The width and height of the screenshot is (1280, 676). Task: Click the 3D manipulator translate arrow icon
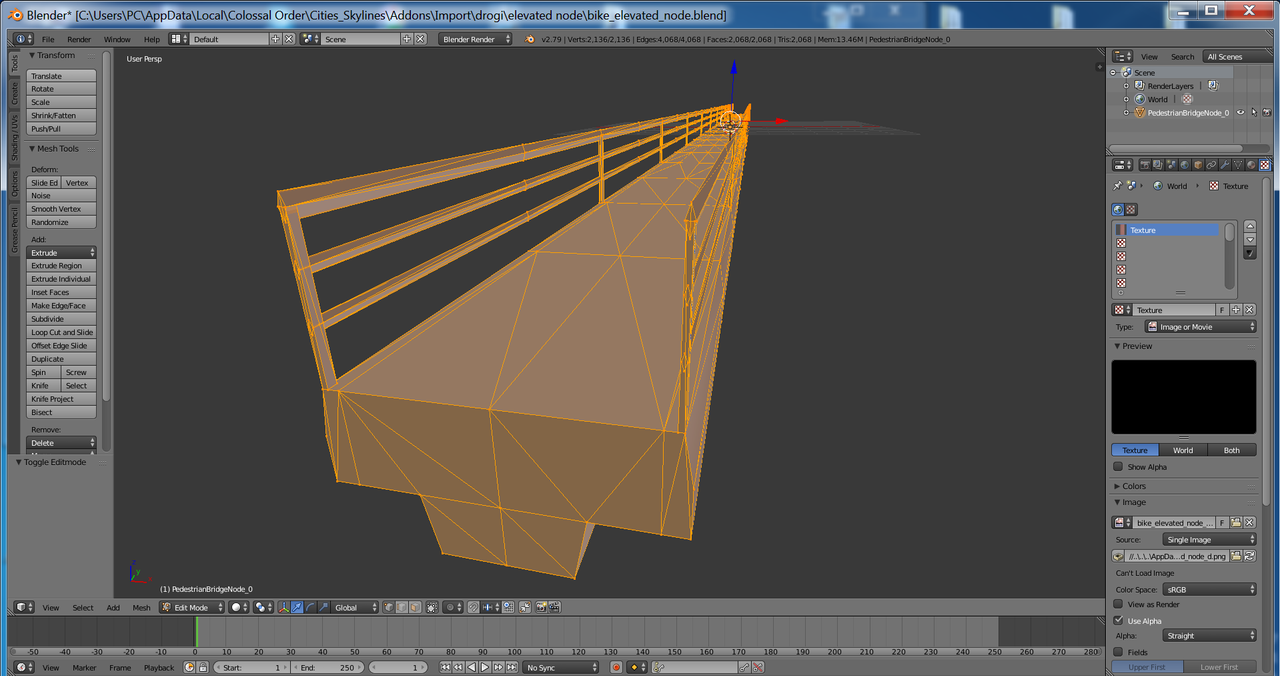tap(297, 607)
